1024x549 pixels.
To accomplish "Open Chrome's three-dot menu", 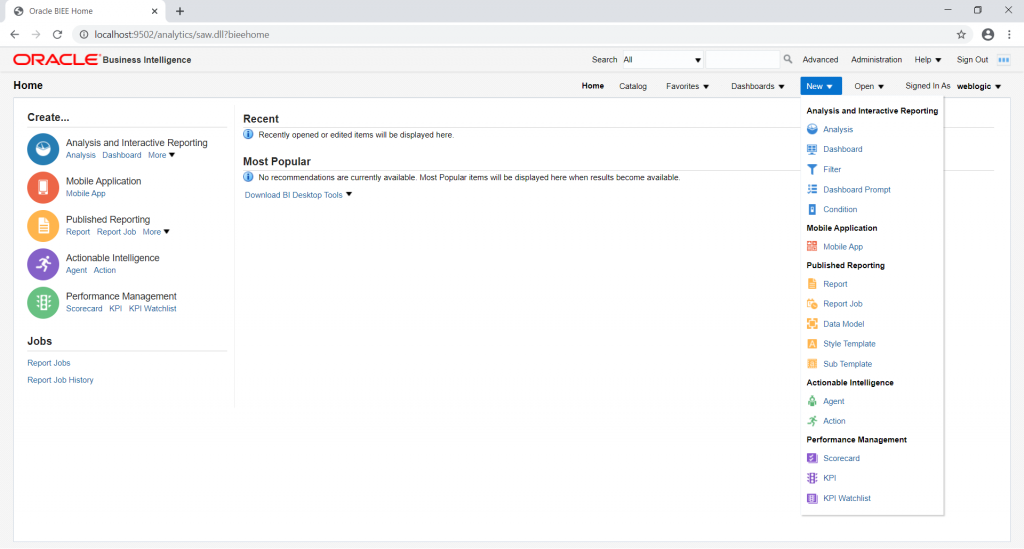I will 1010,35.
